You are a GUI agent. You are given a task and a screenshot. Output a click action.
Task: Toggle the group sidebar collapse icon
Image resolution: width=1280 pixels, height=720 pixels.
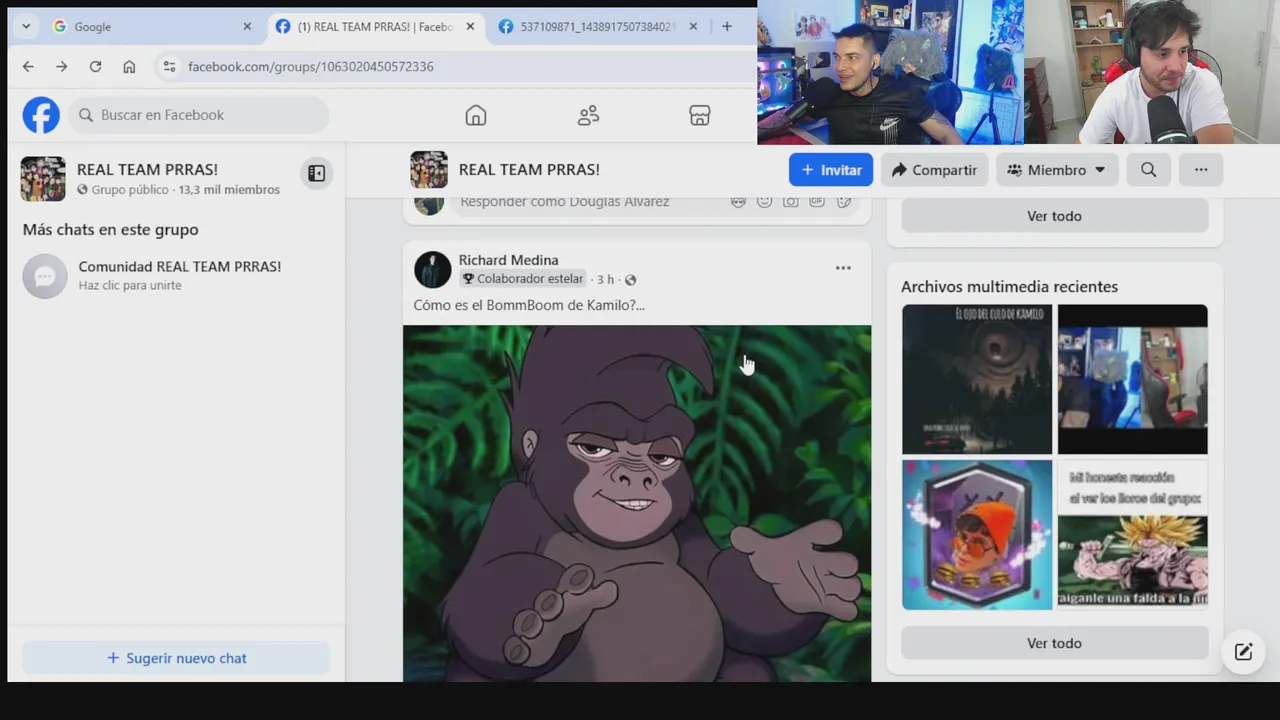[316, 173]
